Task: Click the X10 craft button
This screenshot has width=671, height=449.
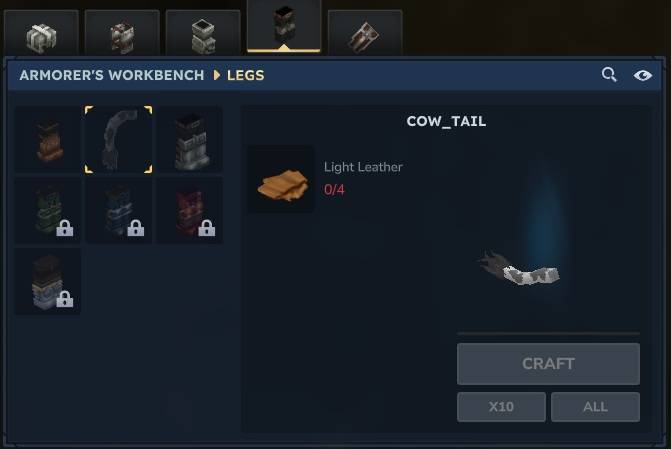Action: (501, 407)
